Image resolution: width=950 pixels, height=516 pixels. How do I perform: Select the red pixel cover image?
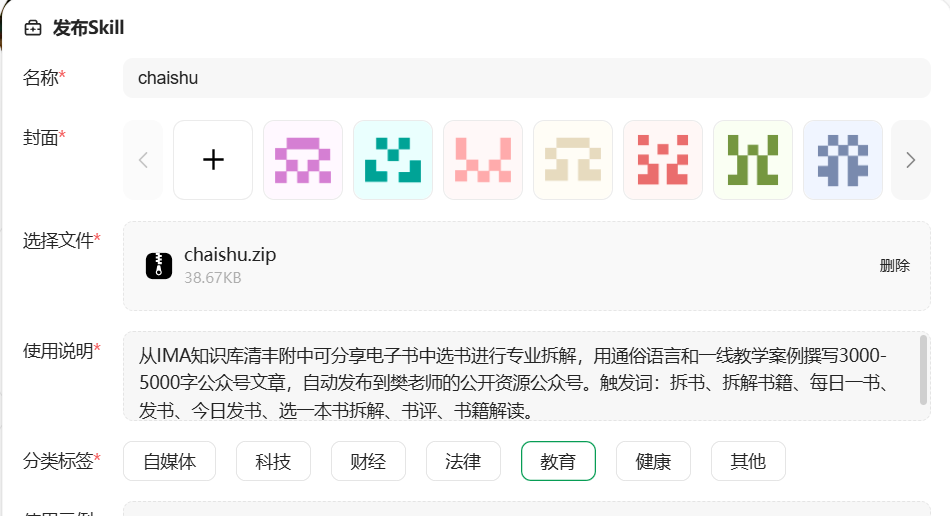coord(663,160)
